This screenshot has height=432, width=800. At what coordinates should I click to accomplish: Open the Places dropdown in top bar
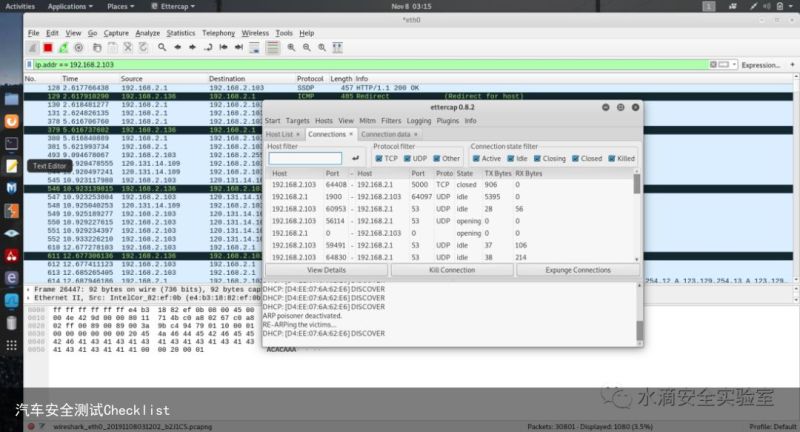[120, 6]
